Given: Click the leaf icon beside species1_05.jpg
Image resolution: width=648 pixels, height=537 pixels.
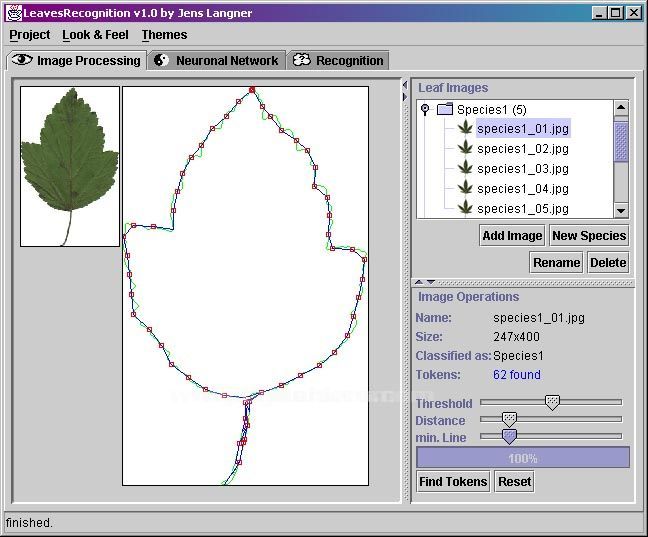Looking at the screenshot, I should click(x=464, y=208).
